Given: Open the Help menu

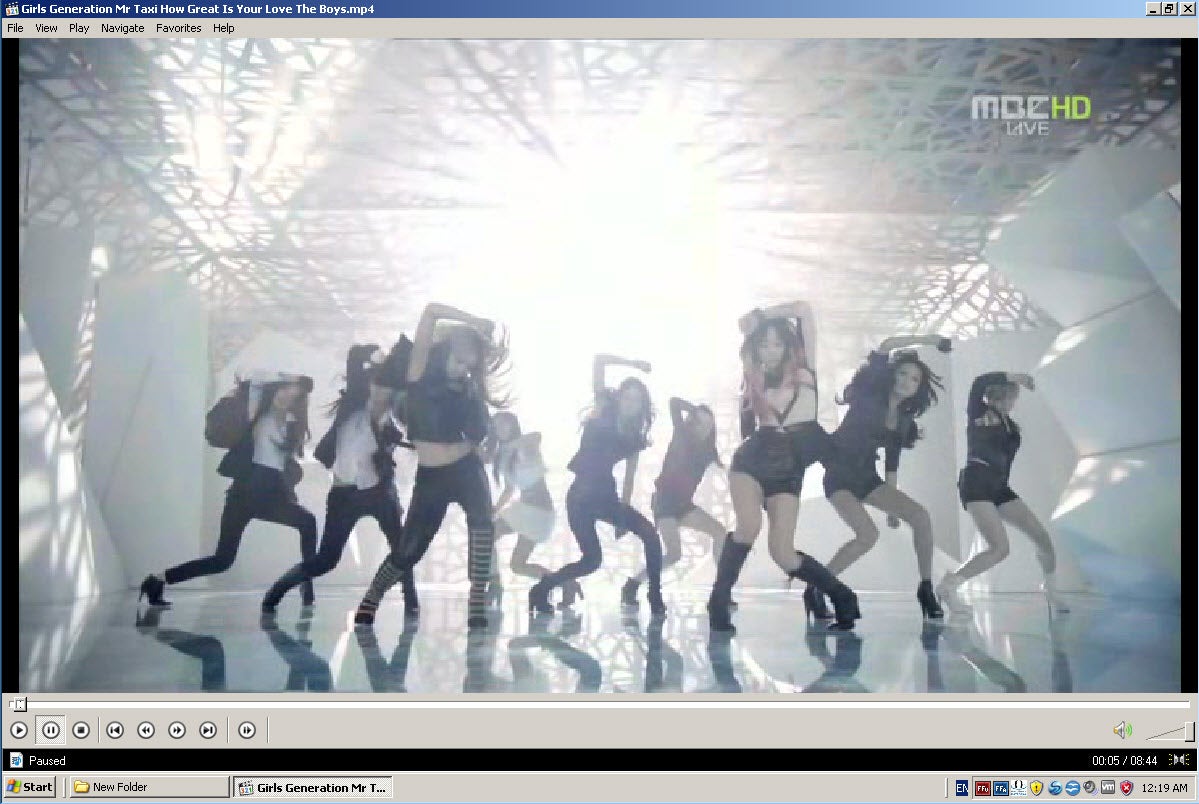Looking at the screenshot, I should click(223, 28).
